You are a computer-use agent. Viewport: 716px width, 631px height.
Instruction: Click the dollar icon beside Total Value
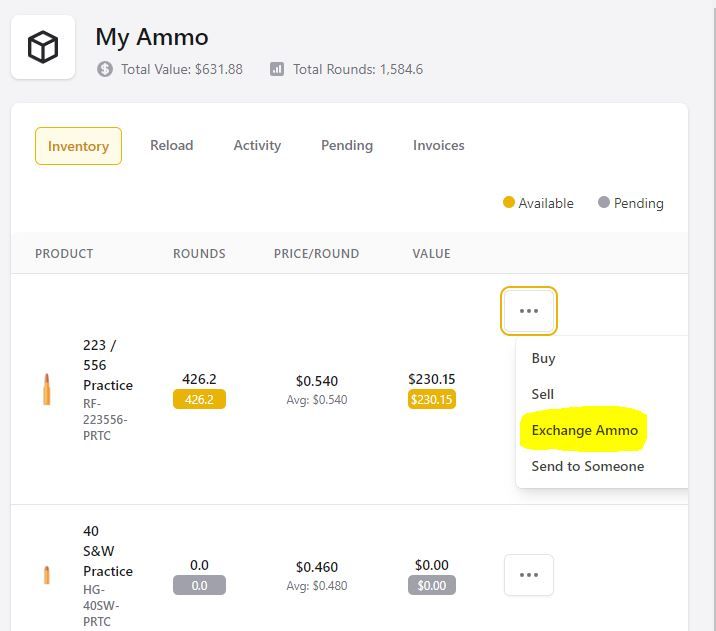tap(105, 69)
